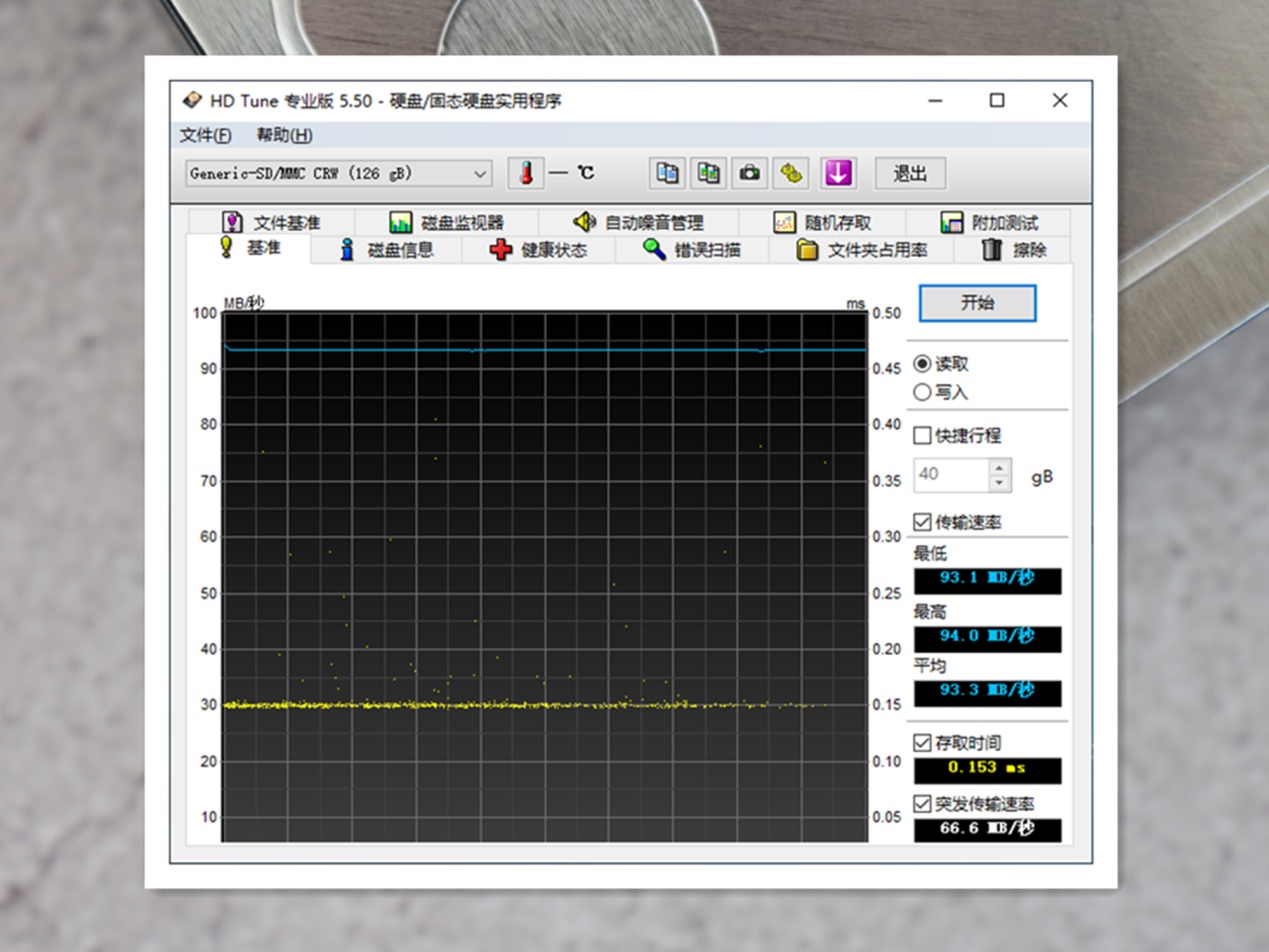Enable the 快捷行程 checkbox
The height and width of the screenshot is (952, 1269).
(922, 435)
